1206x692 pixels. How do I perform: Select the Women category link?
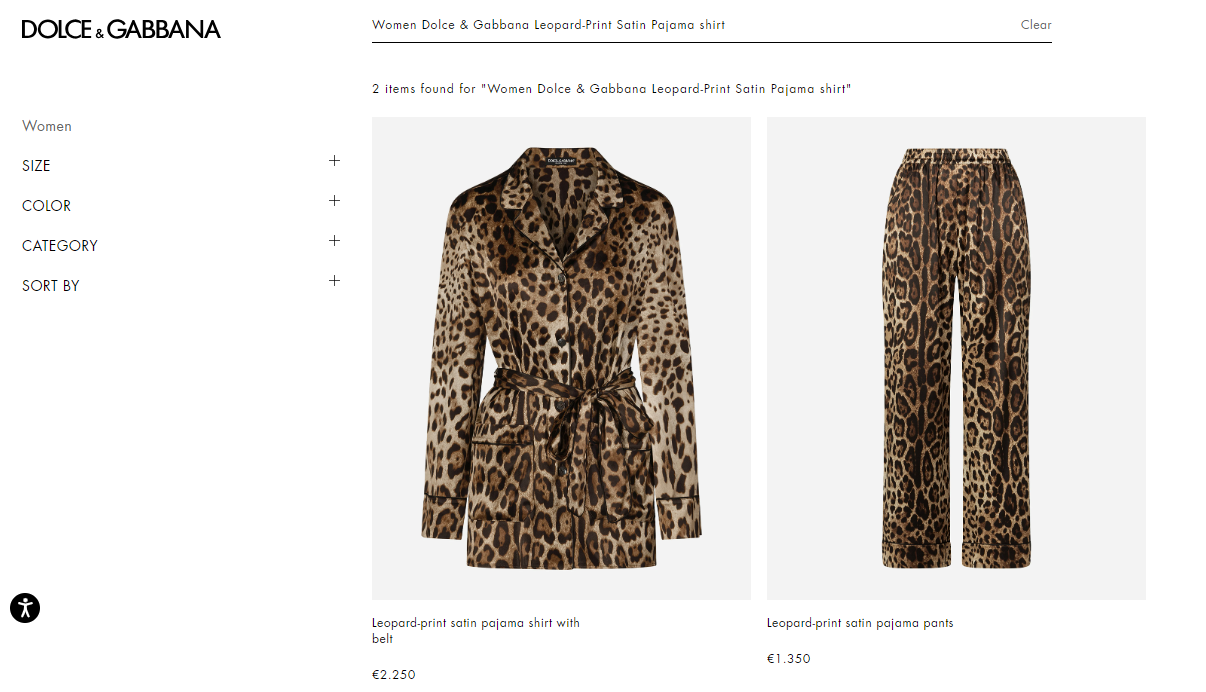click(47, 126)
